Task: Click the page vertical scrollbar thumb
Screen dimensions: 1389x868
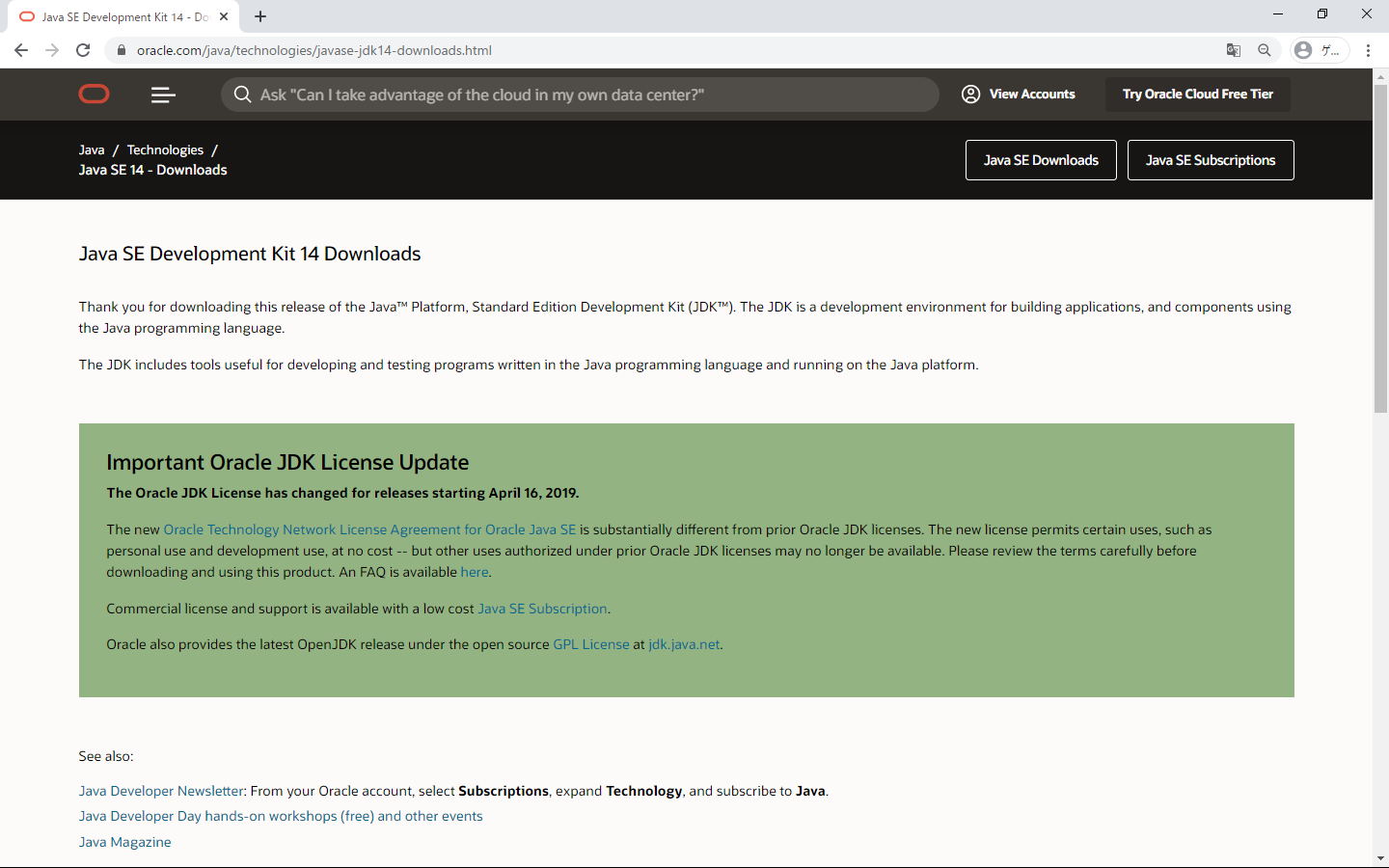Action: pos(1380,249)
